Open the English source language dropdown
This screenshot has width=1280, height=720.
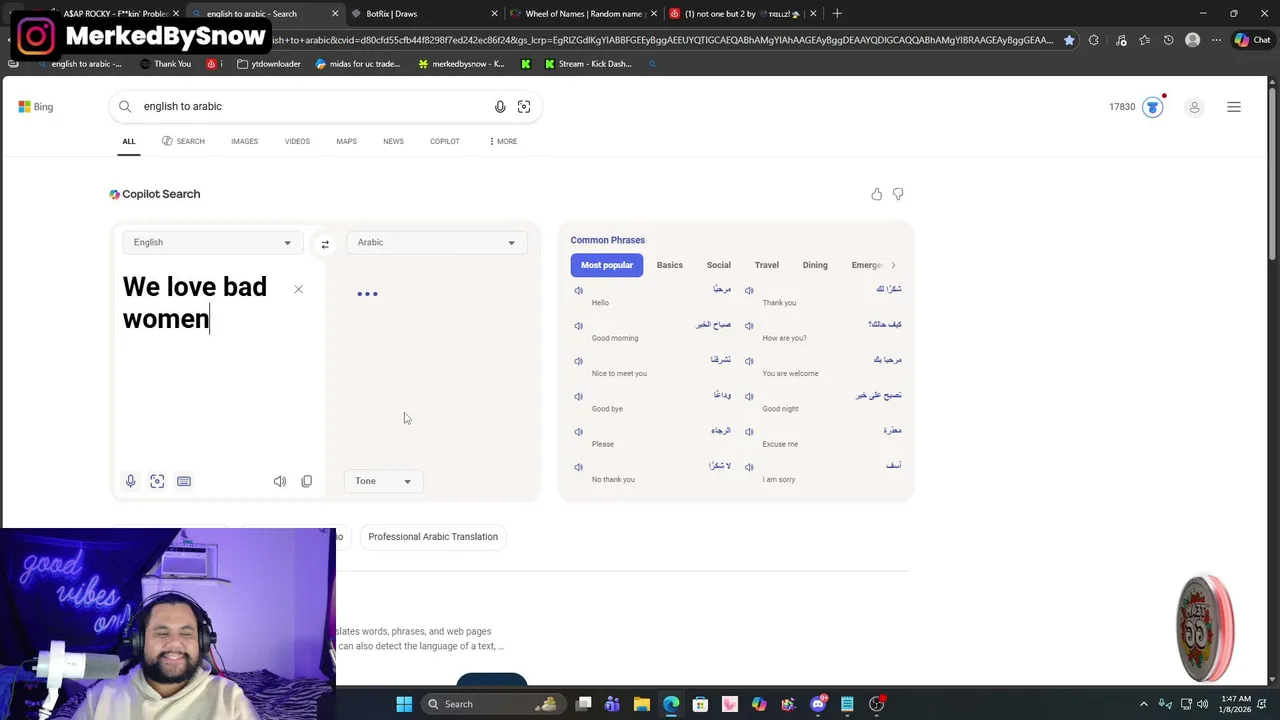pyautogui.click(x=212, y=242)
